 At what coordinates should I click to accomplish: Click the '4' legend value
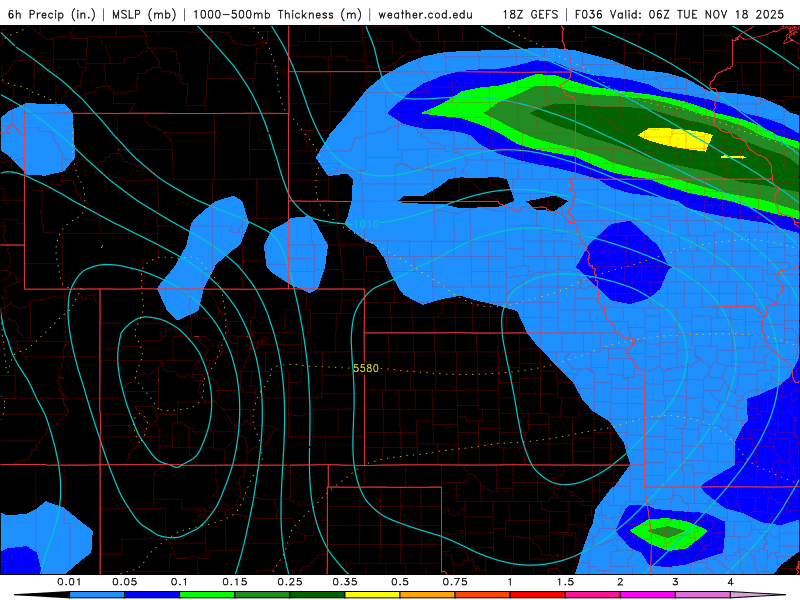[x=731, y=582]
